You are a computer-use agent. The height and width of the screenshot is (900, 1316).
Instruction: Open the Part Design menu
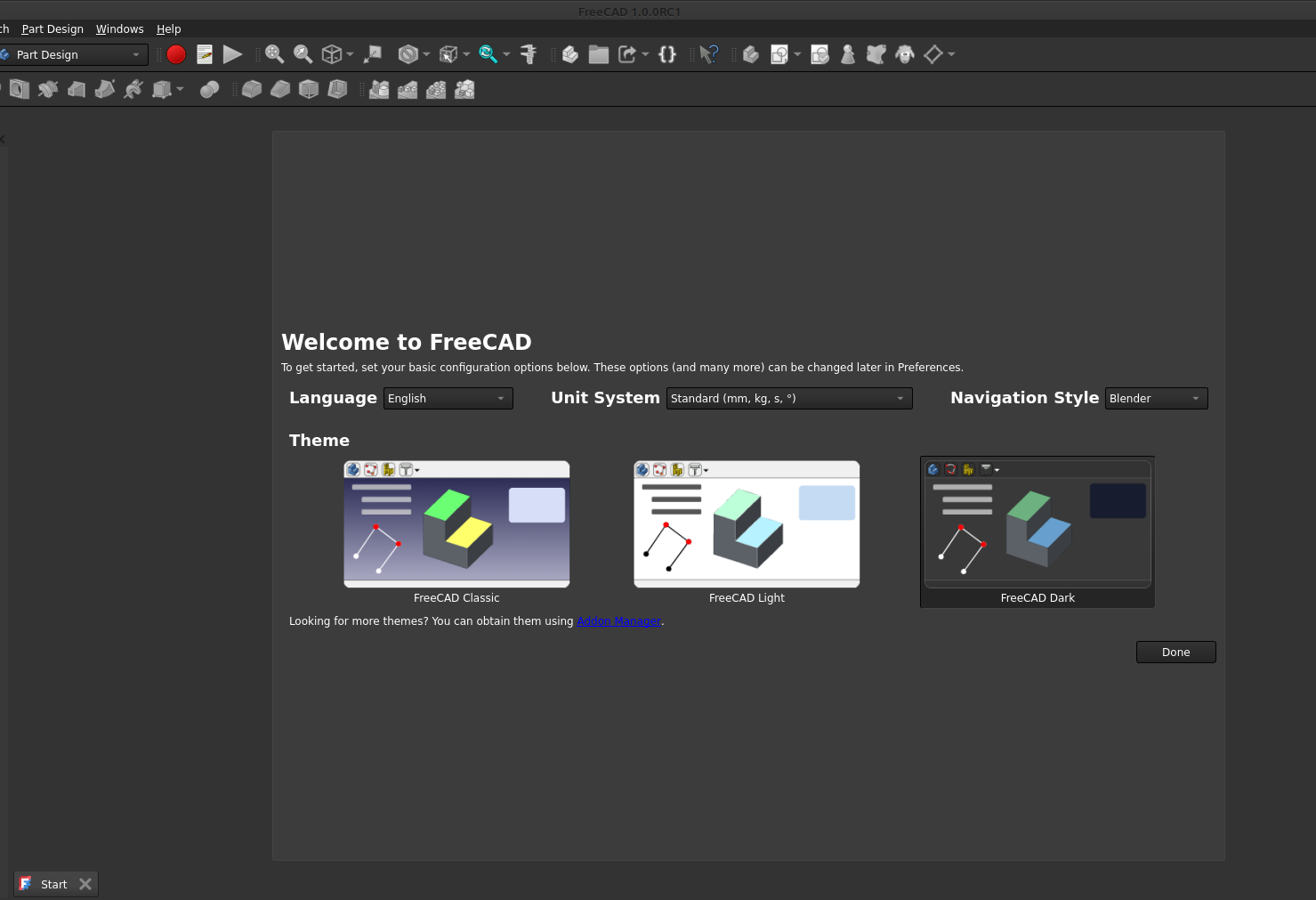click(x=52, y=28)
